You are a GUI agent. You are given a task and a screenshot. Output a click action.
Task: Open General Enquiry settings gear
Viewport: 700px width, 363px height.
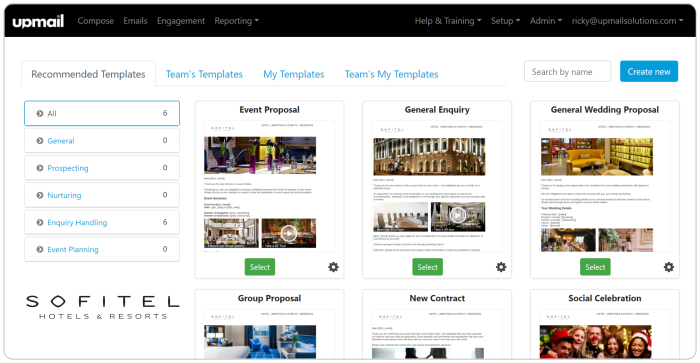point(501,267)
